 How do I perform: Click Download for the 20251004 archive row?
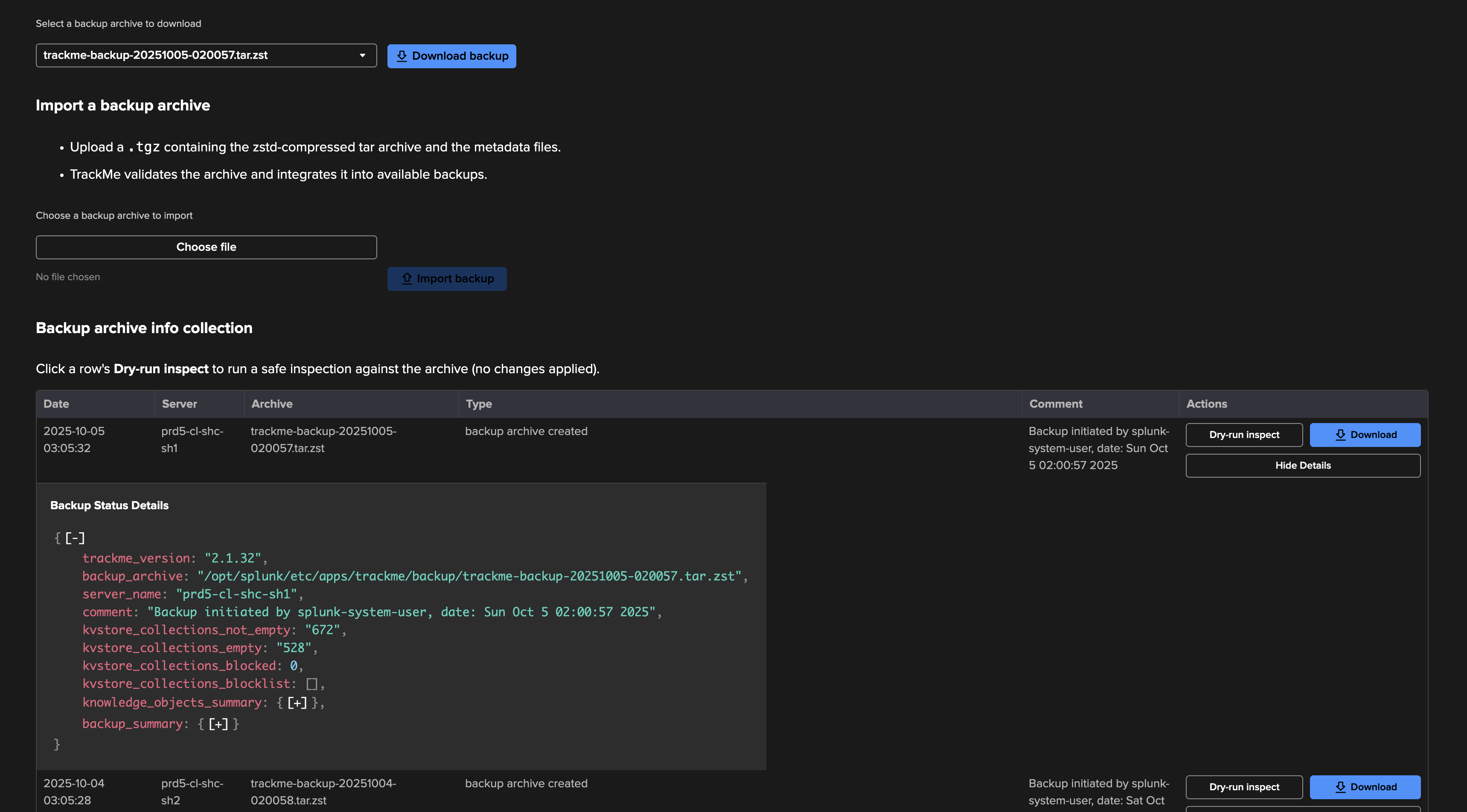[x=1365, y=787]
